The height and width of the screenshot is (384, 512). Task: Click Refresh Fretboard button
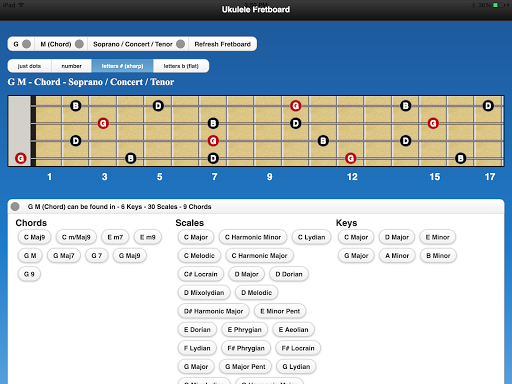[x=223, y=44]
